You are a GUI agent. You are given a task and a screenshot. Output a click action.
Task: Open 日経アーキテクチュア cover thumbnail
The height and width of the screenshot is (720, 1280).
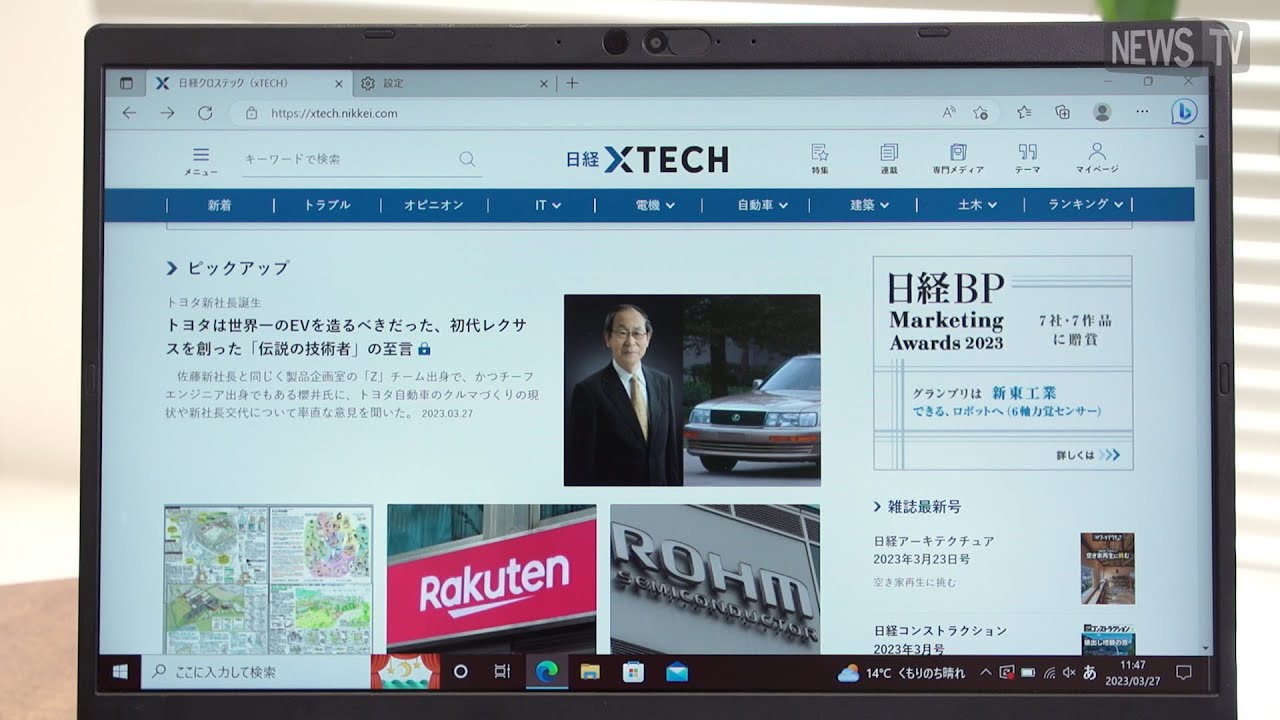(1107, 568)
